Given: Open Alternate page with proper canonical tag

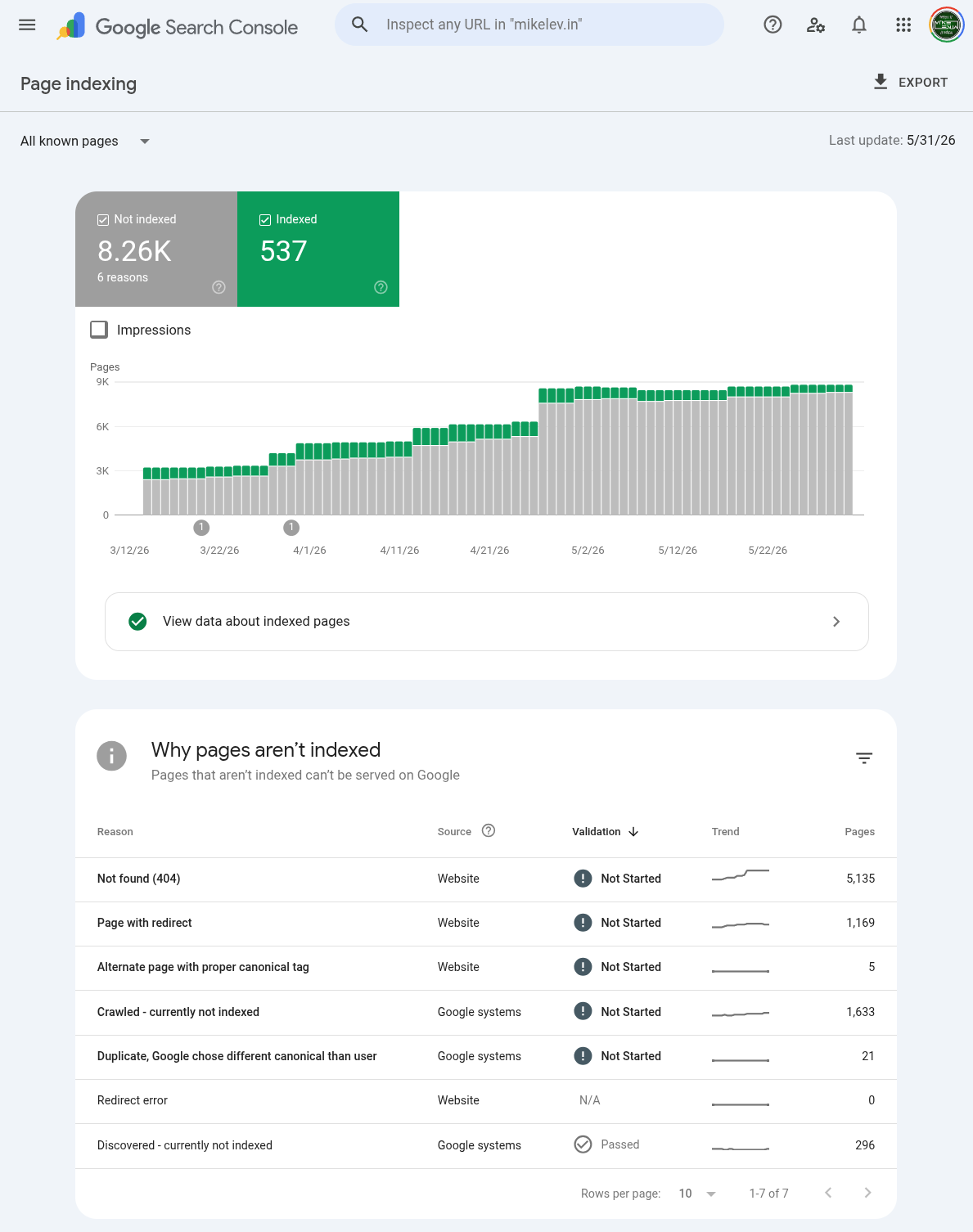Looking at the screenshot, I should coord(486,968).
